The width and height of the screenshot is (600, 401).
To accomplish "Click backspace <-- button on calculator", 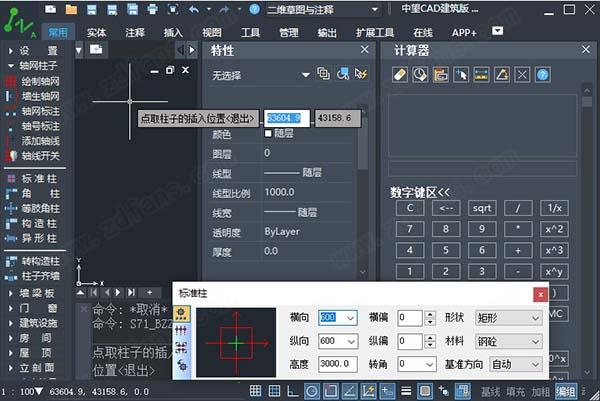I will coord(446,208).
